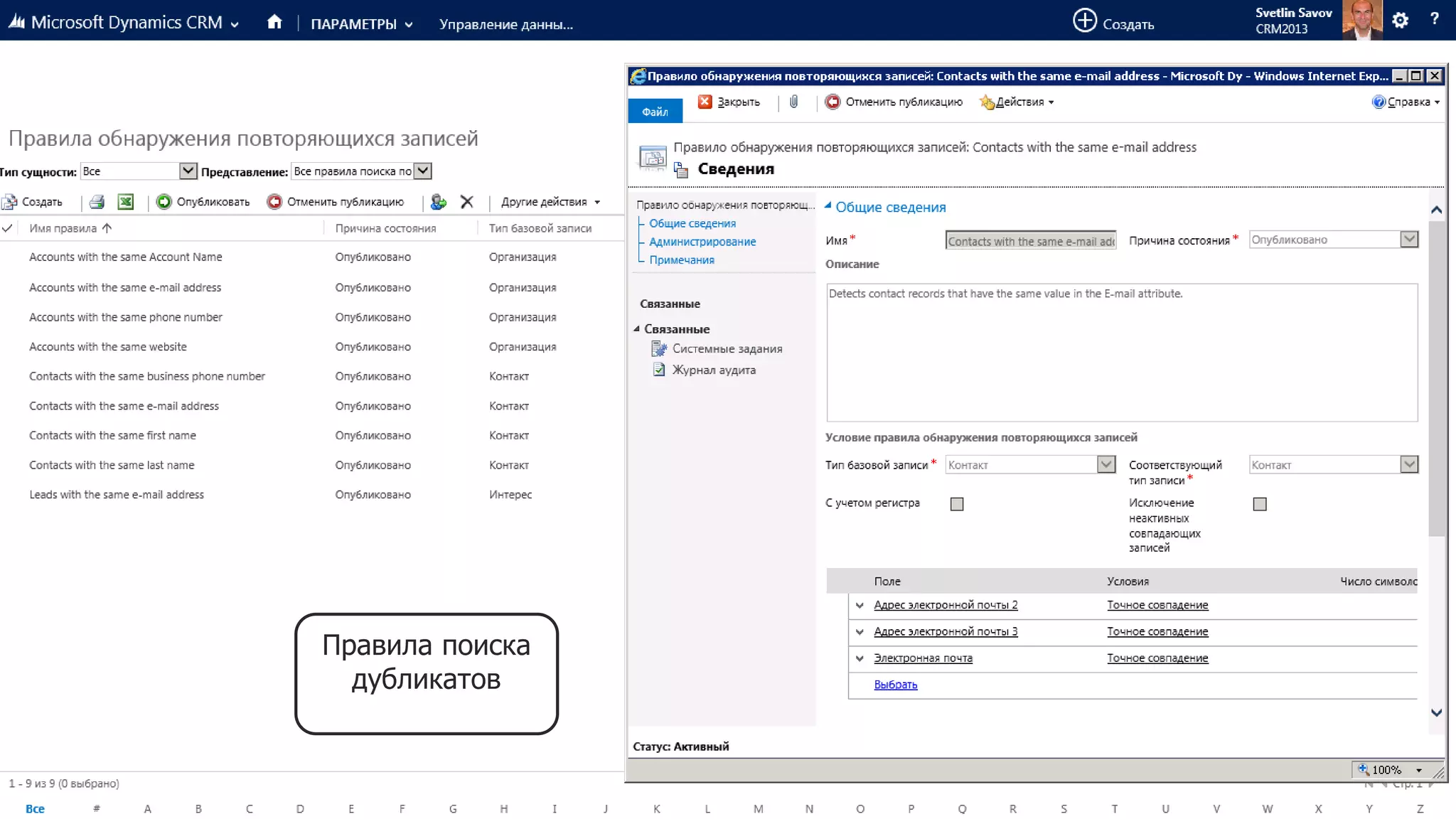Image resolution: width=1456 pixels, height=819 pixels.
Task: Click the plus Create icon in top bar
Action: point(1084,20)
